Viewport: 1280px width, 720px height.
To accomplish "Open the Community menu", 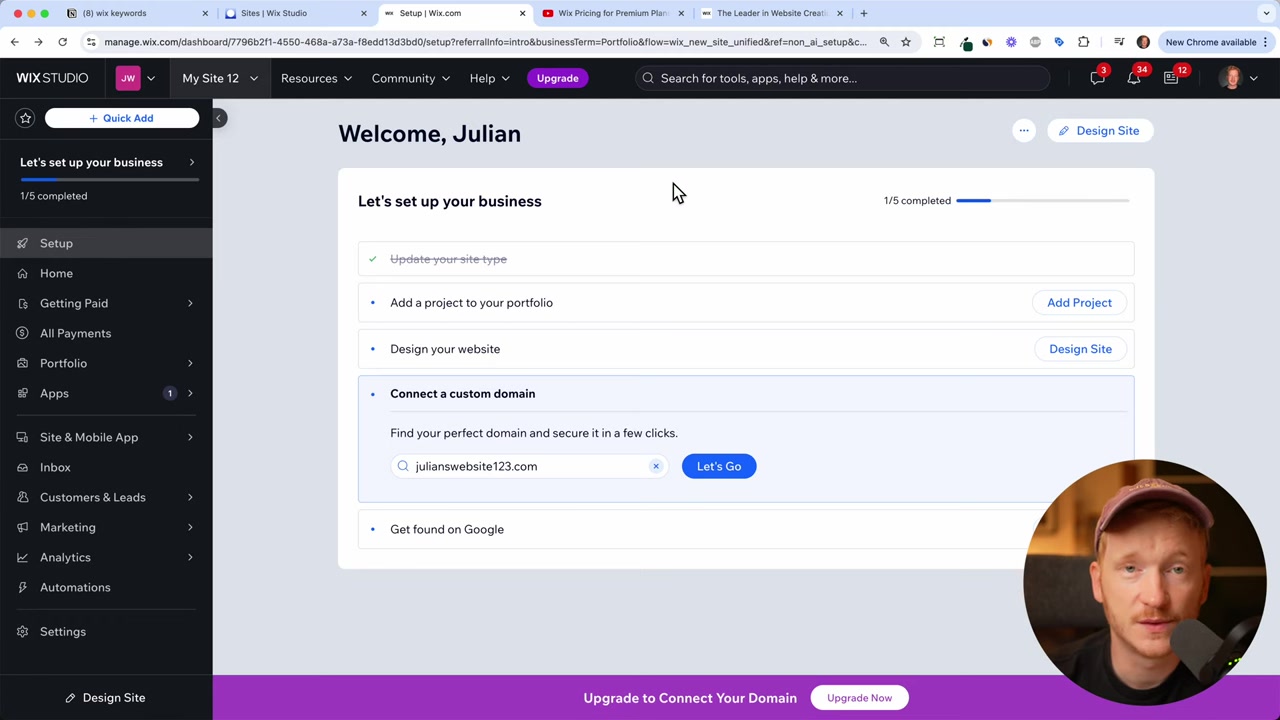I will 410,78.
